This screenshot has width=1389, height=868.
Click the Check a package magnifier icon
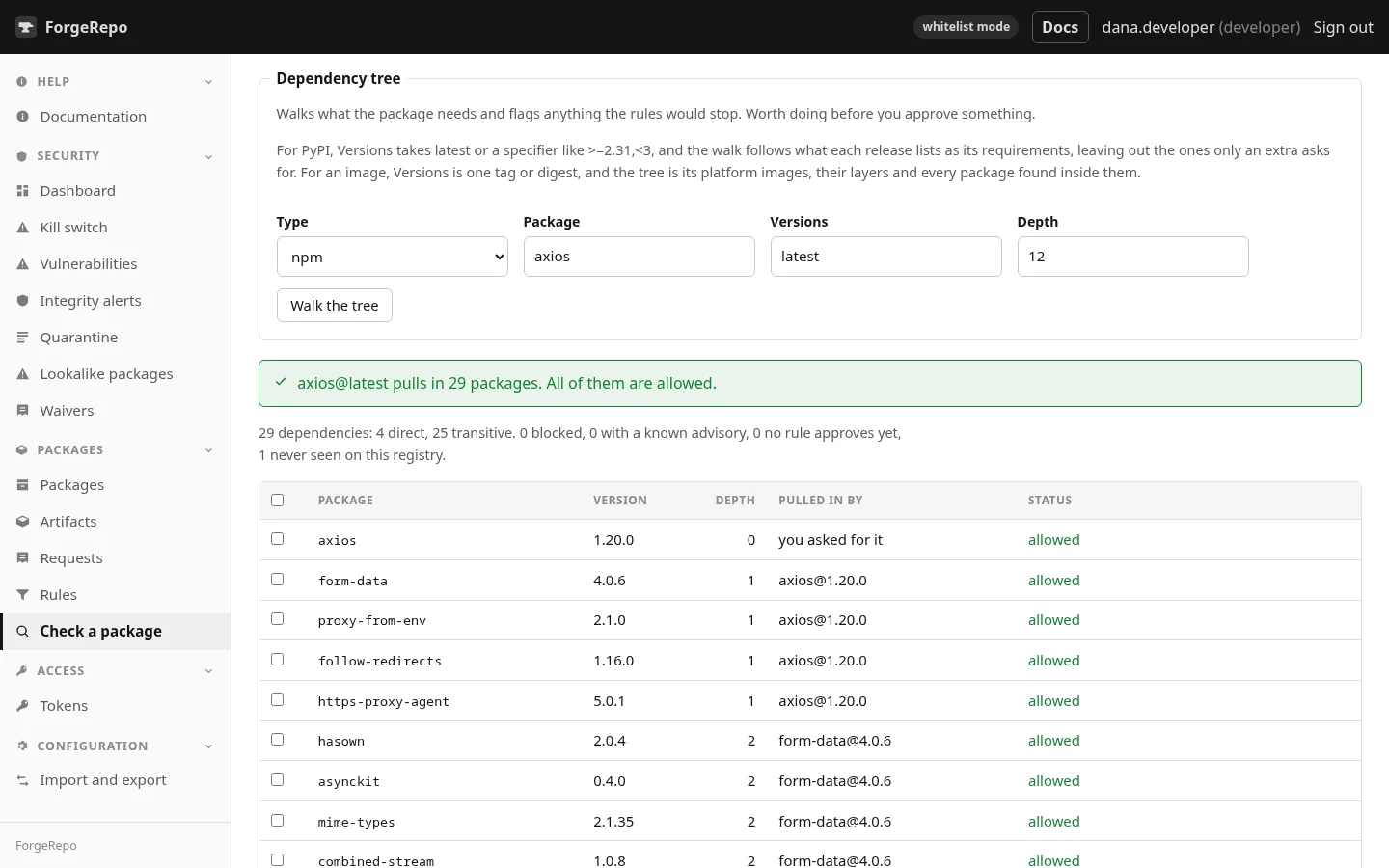[22, 632]
